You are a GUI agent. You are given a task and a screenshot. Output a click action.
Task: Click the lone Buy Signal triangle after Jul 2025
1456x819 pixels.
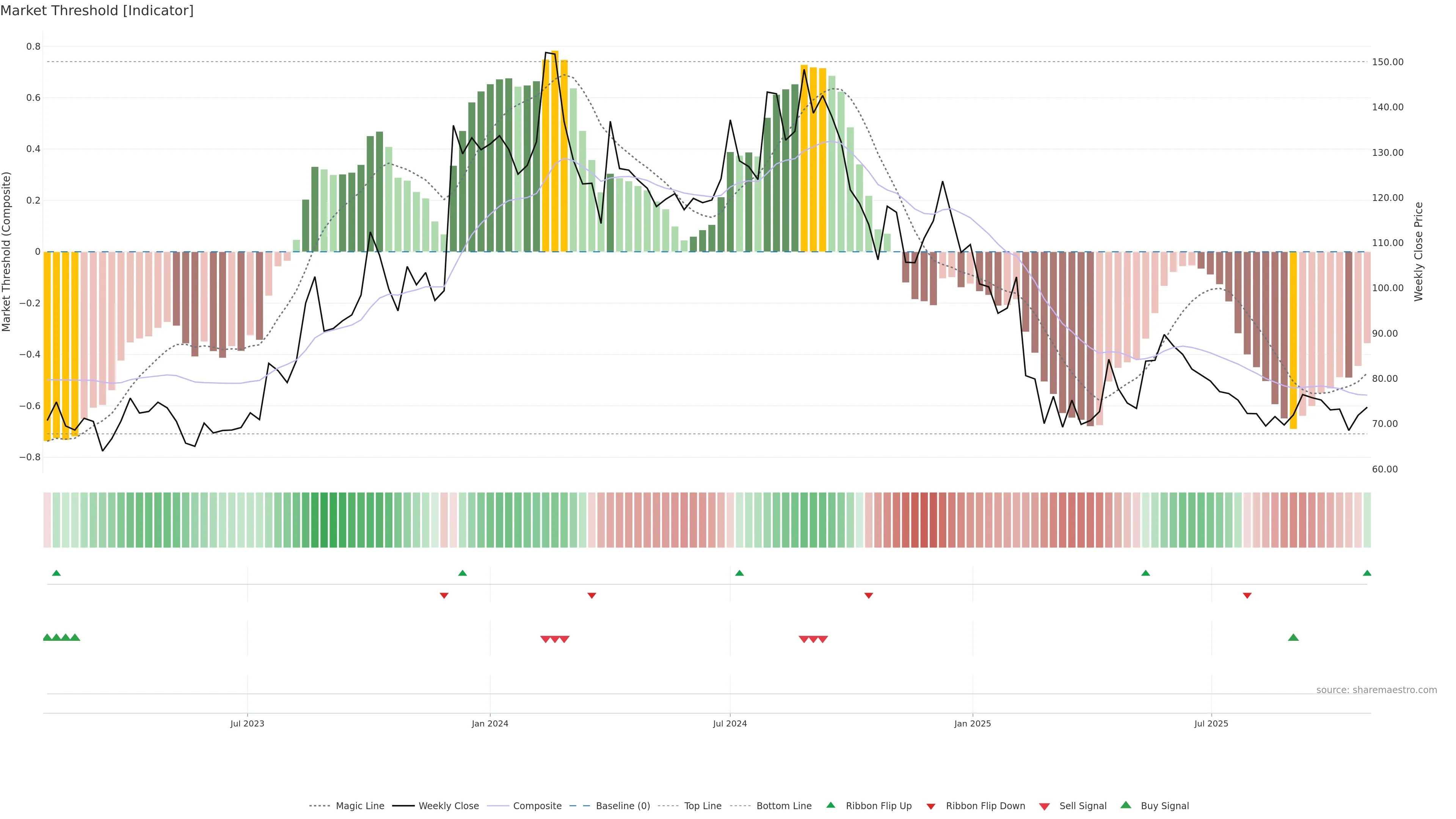pos(1293,637)
